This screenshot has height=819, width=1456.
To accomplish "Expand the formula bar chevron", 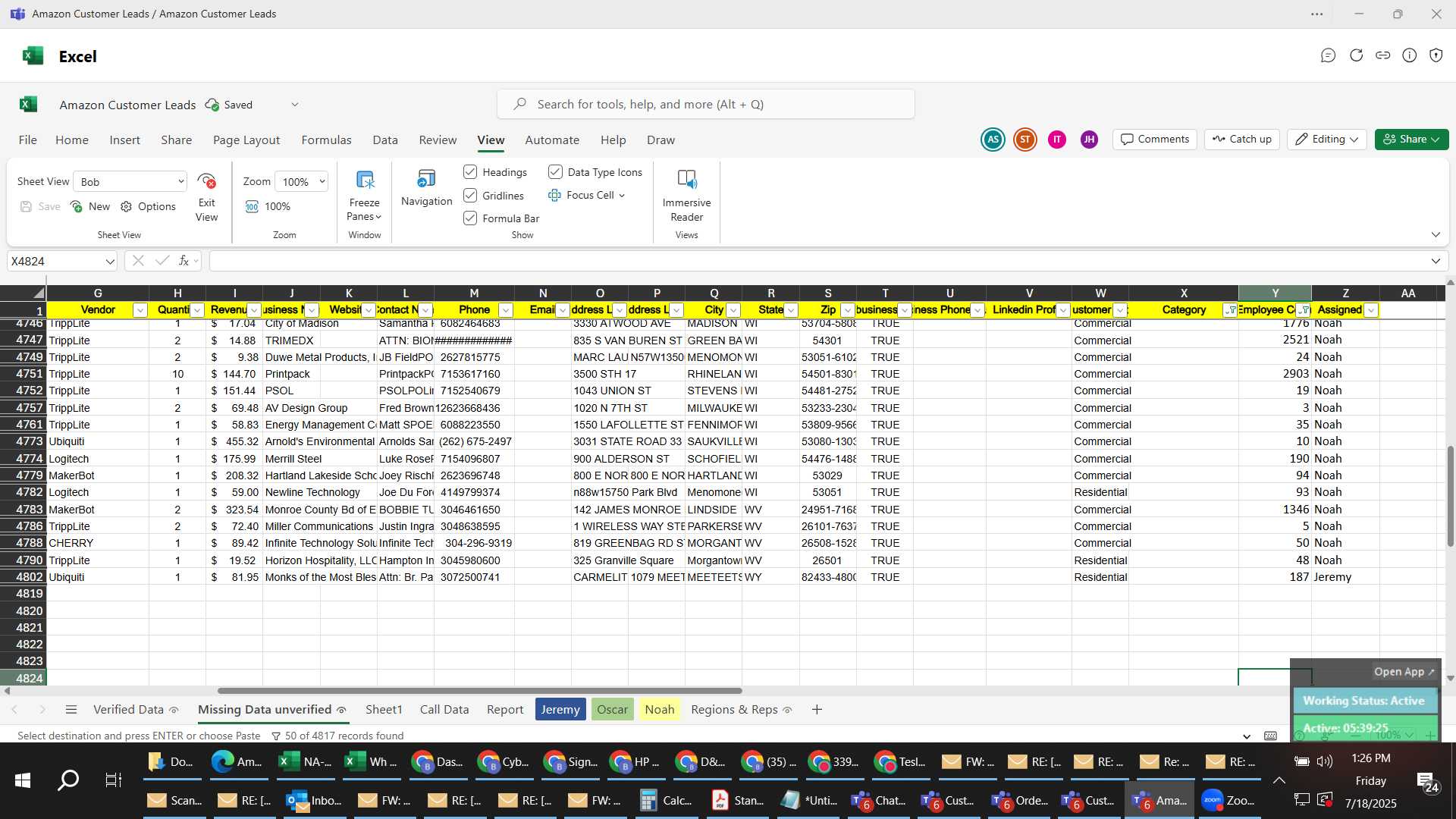I will tap(1436, 262).
